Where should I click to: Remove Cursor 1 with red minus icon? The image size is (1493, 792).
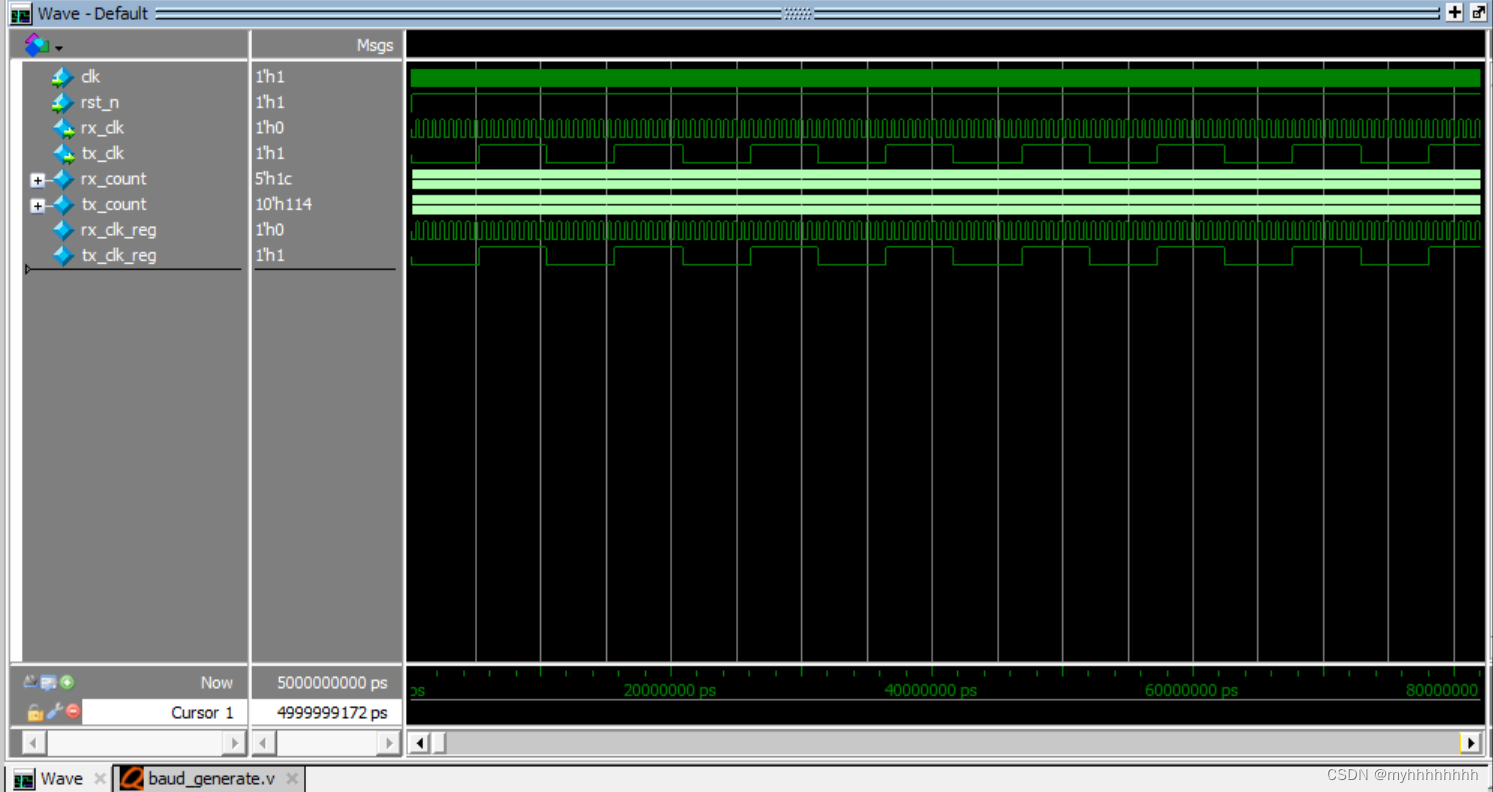pyautogui.click(x=72, y=712)
